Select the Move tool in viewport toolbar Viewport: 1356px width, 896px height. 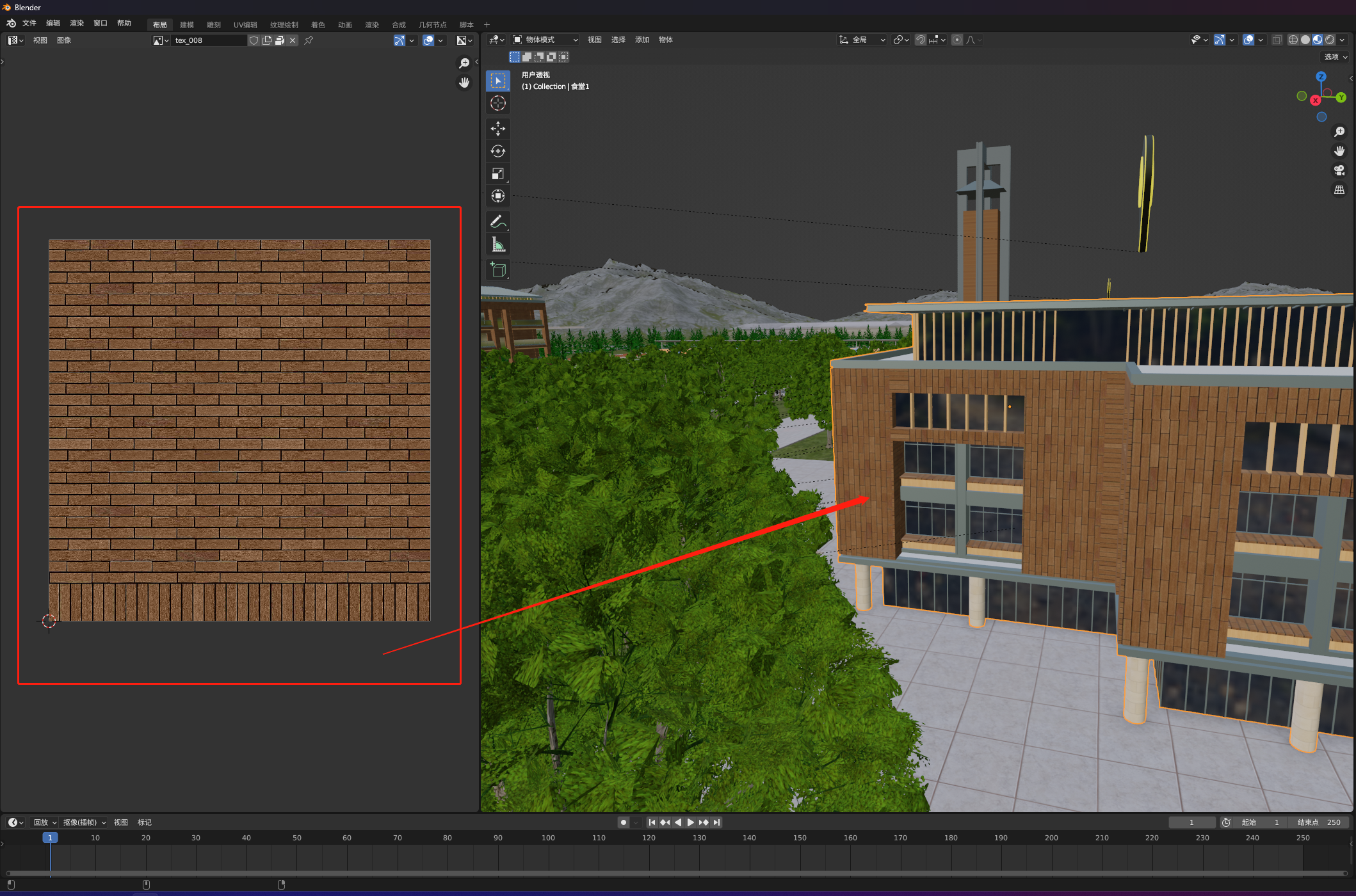pyautogui.click(x=497, y=128)
